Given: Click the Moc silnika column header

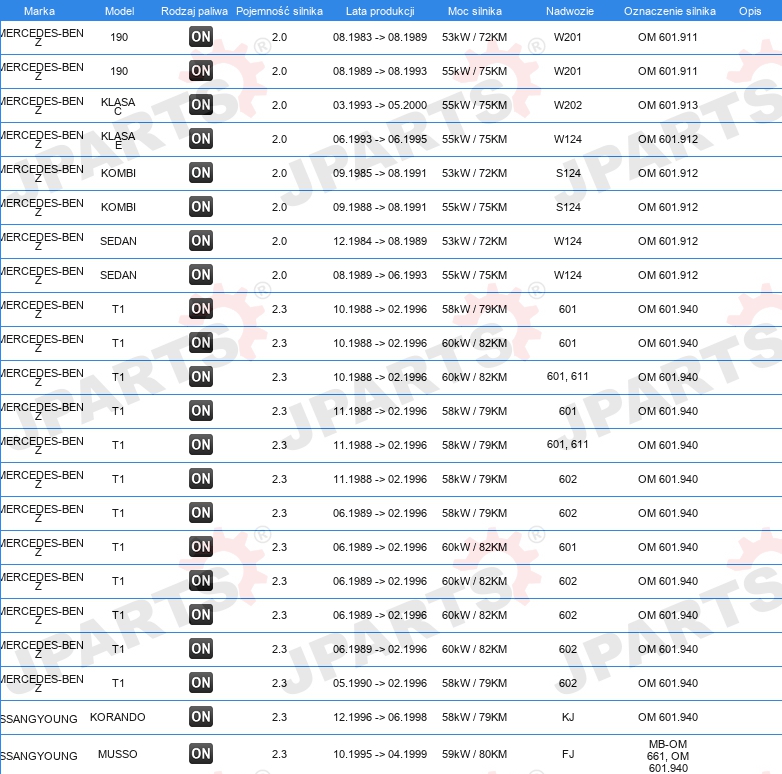Looking at the screenshot, I should click(475, 11).
